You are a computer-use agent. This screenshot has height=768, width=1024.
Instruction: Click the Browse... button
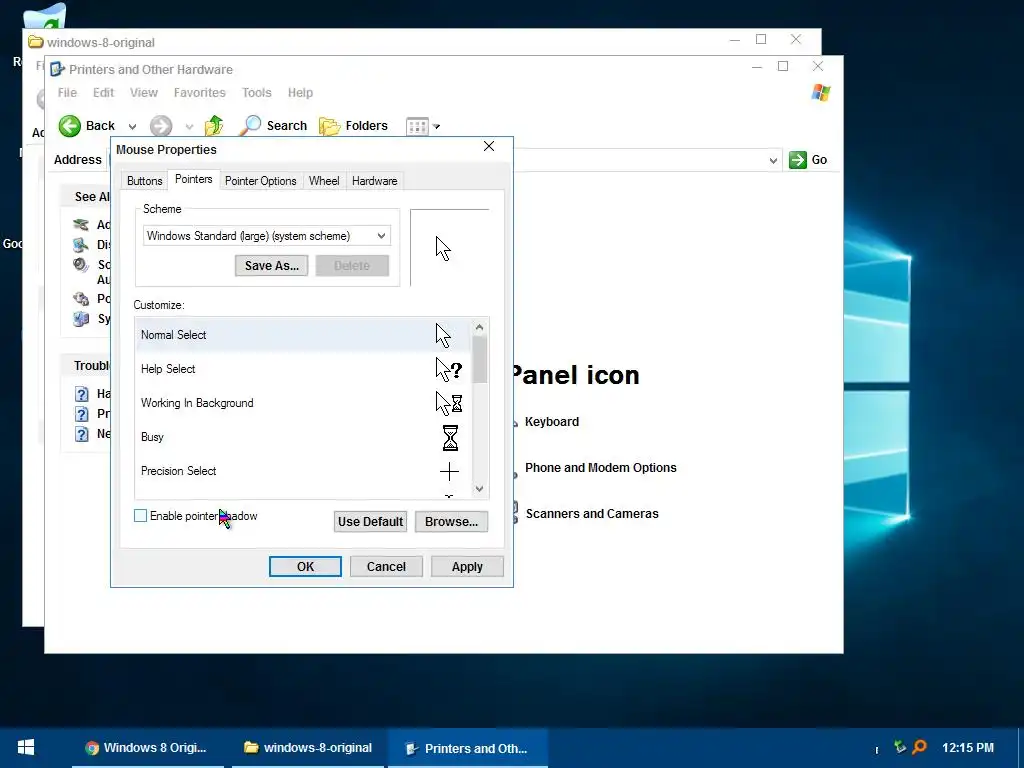click(451, 522)
